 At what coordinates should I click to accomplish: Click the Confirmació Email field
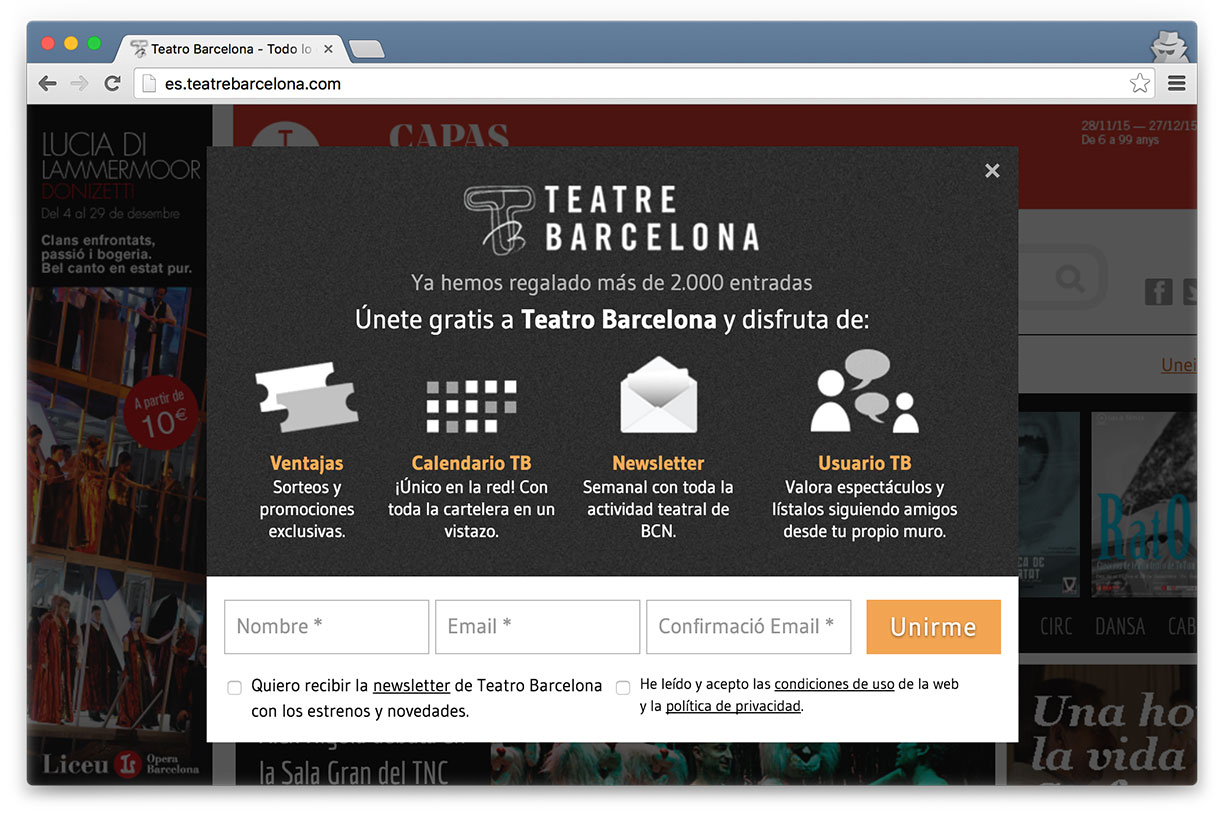(749, 627)
